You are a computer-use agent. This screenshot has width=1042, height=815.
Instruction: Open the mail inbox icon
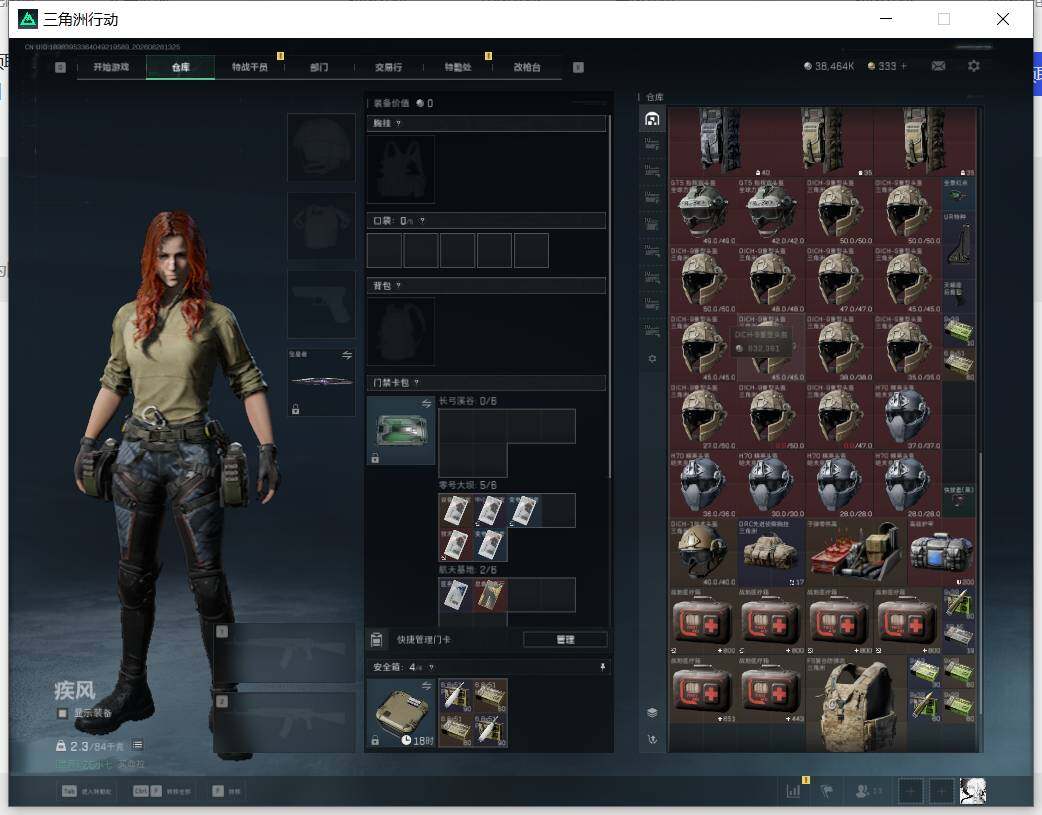click(938, 66)
